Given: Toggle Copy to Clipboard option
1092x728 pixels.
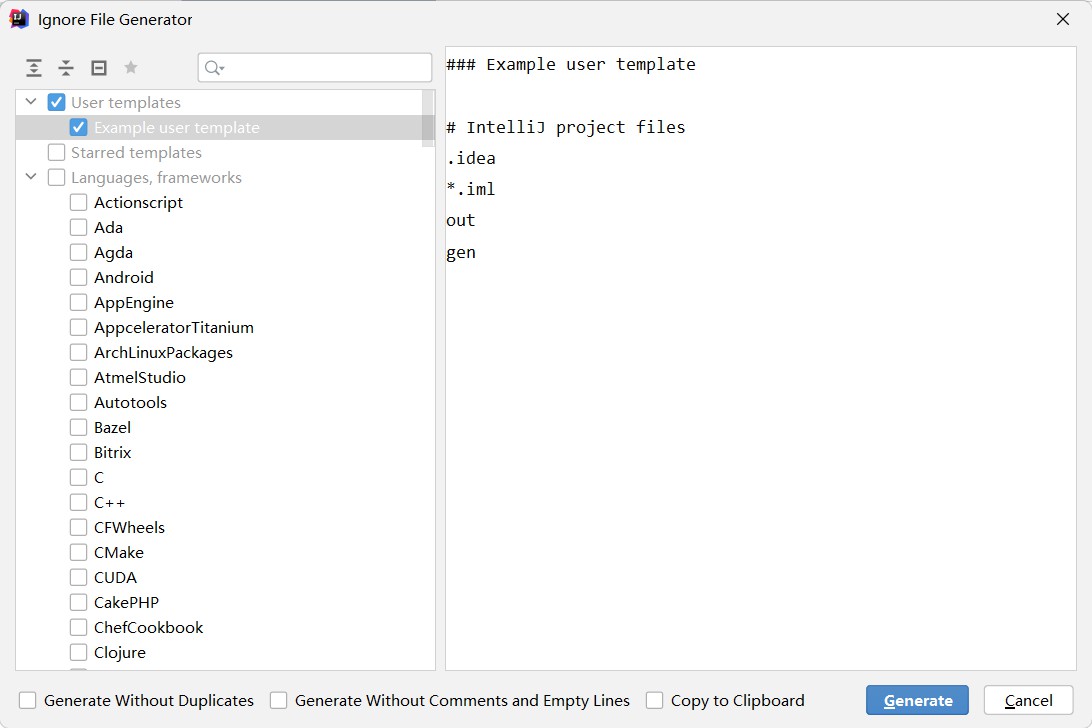Looking at the screenshot, I should 655,700.
